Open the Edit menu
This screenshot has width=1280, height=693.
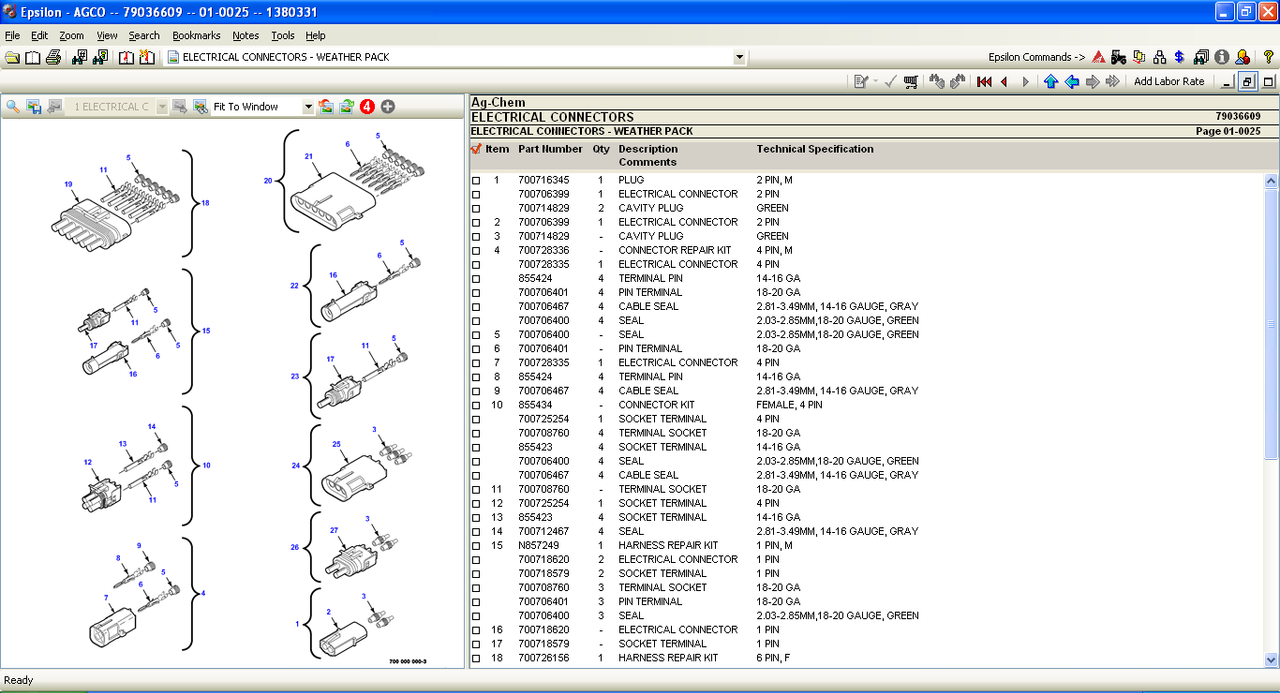click(39, 35)
